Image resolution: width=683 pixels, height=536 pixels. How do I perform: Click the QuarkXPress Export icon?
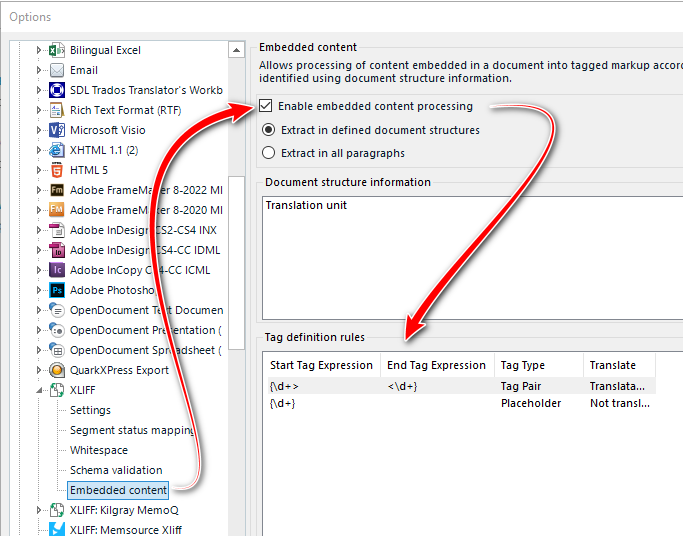pos(57,370)
